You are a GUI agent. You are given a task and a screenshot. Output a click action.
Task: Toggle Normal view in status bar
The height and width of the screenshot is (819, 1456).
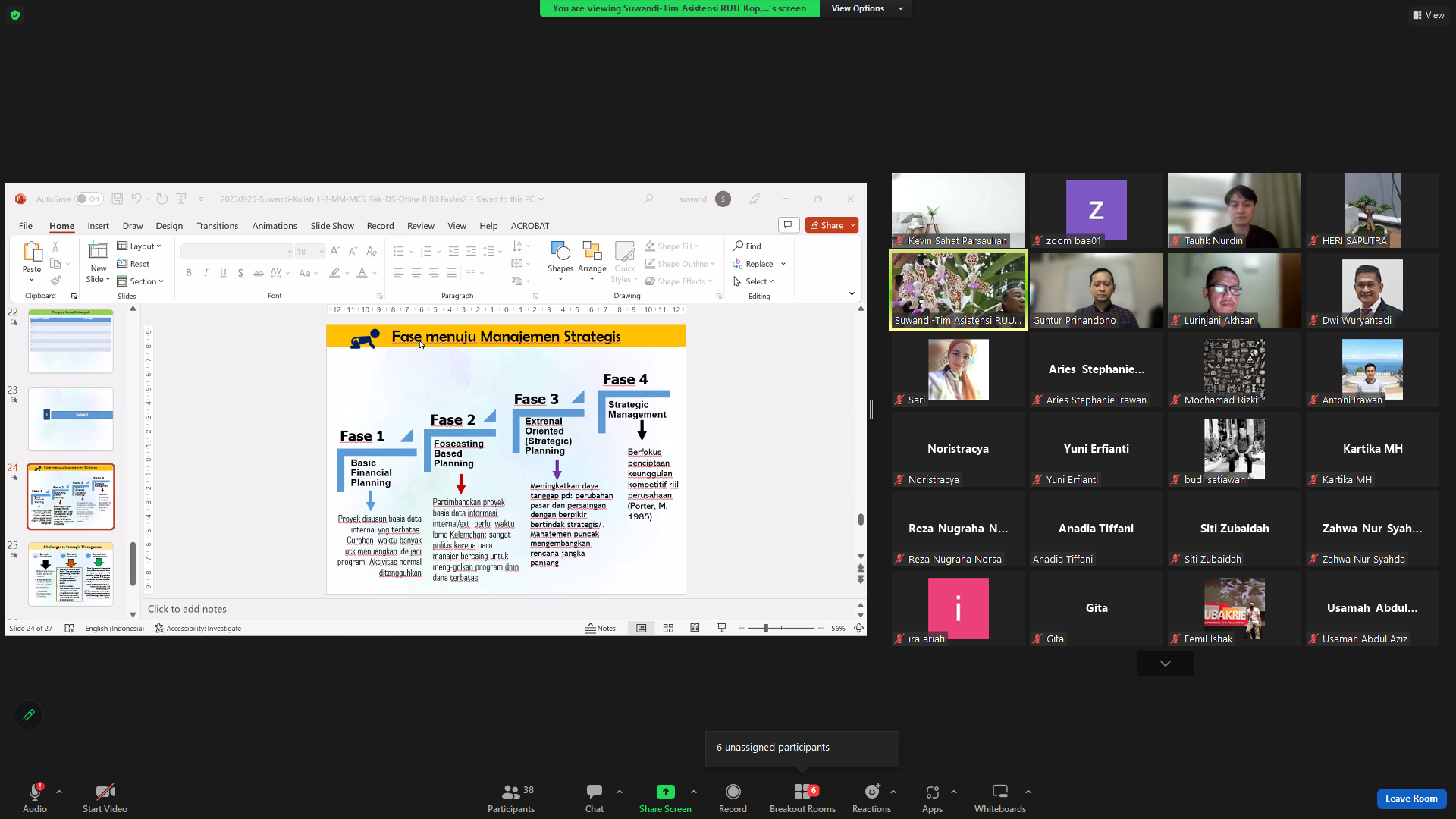coord(642,629)
